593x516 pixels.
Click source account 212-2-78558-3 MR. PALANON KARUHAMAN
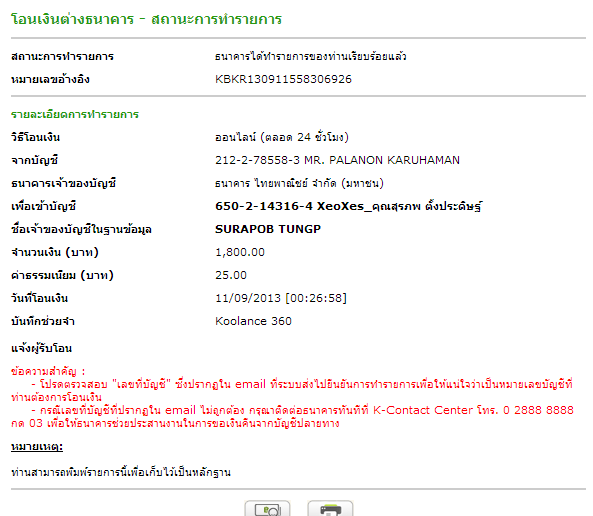click(x=337, y=160)
